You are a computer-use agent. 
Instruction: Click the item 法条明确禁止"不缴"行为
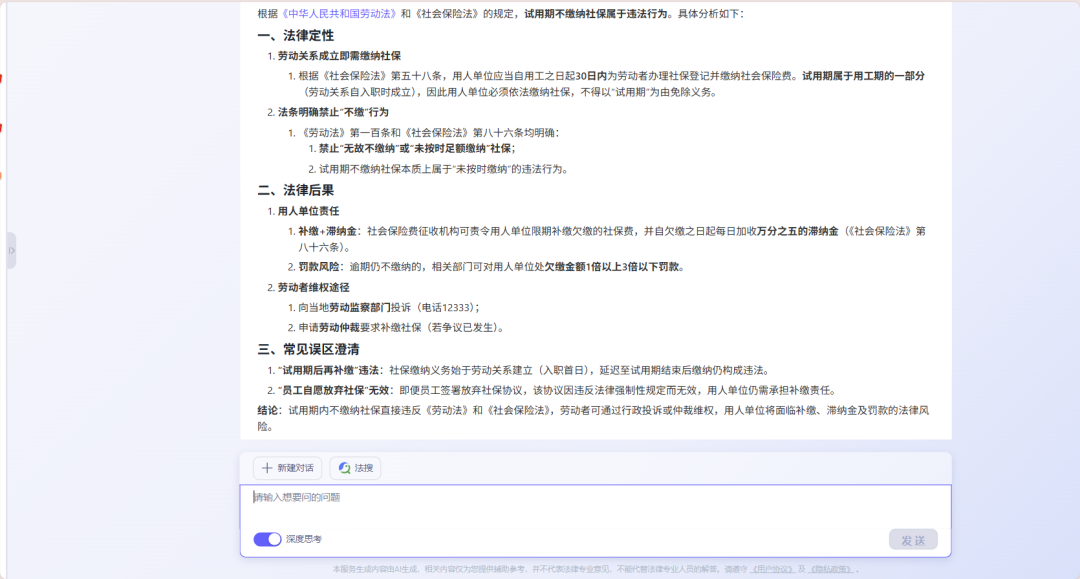[333, 112]
